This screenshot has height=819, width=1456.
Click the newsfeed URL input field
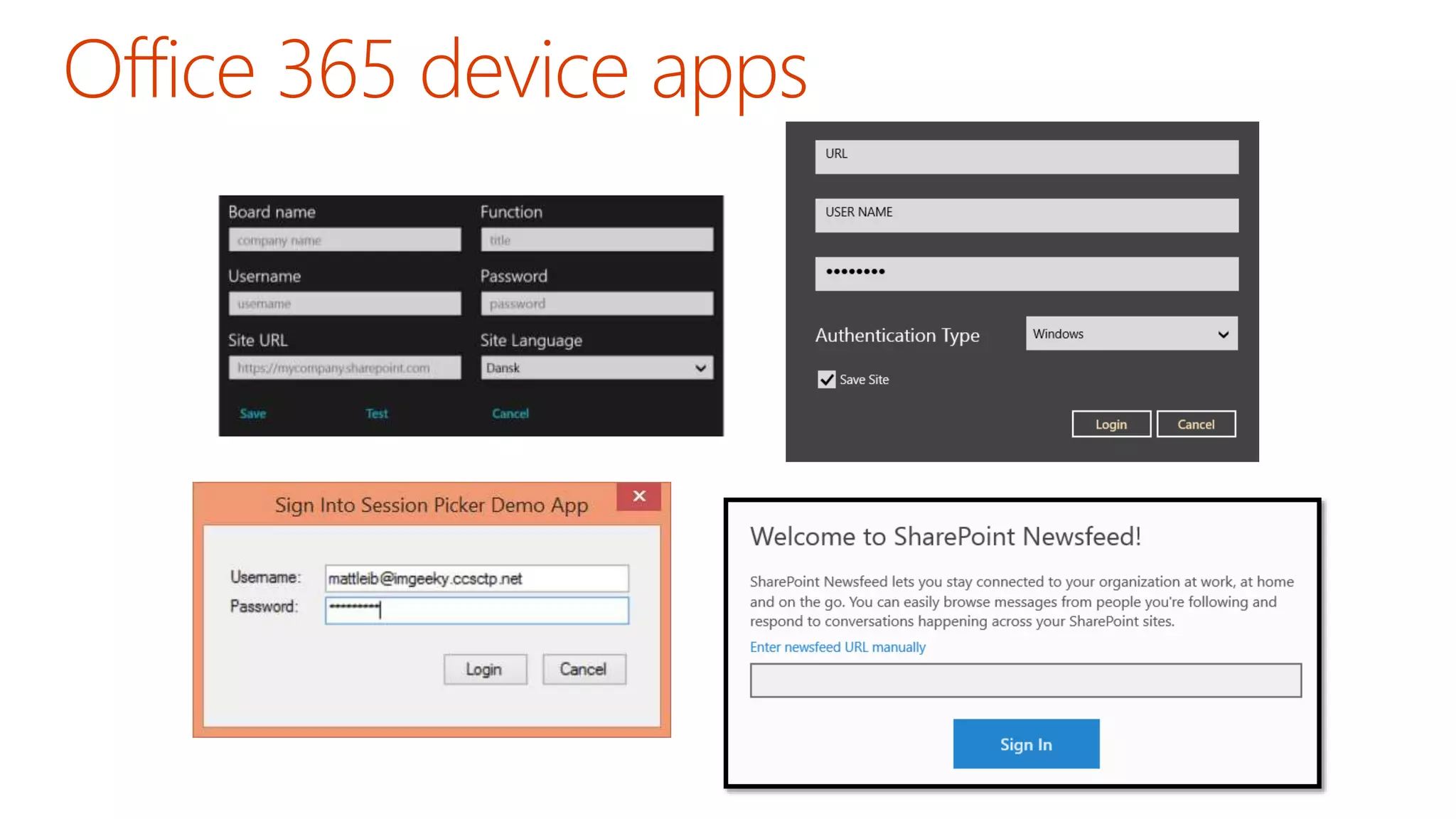1025,680
